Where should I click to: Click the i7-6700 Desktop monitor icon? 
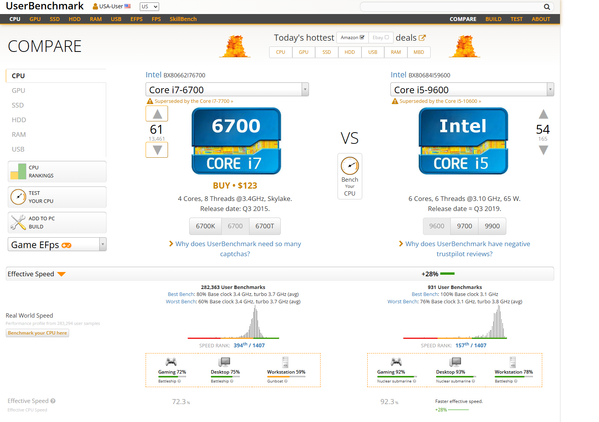(x=224, y=362)
